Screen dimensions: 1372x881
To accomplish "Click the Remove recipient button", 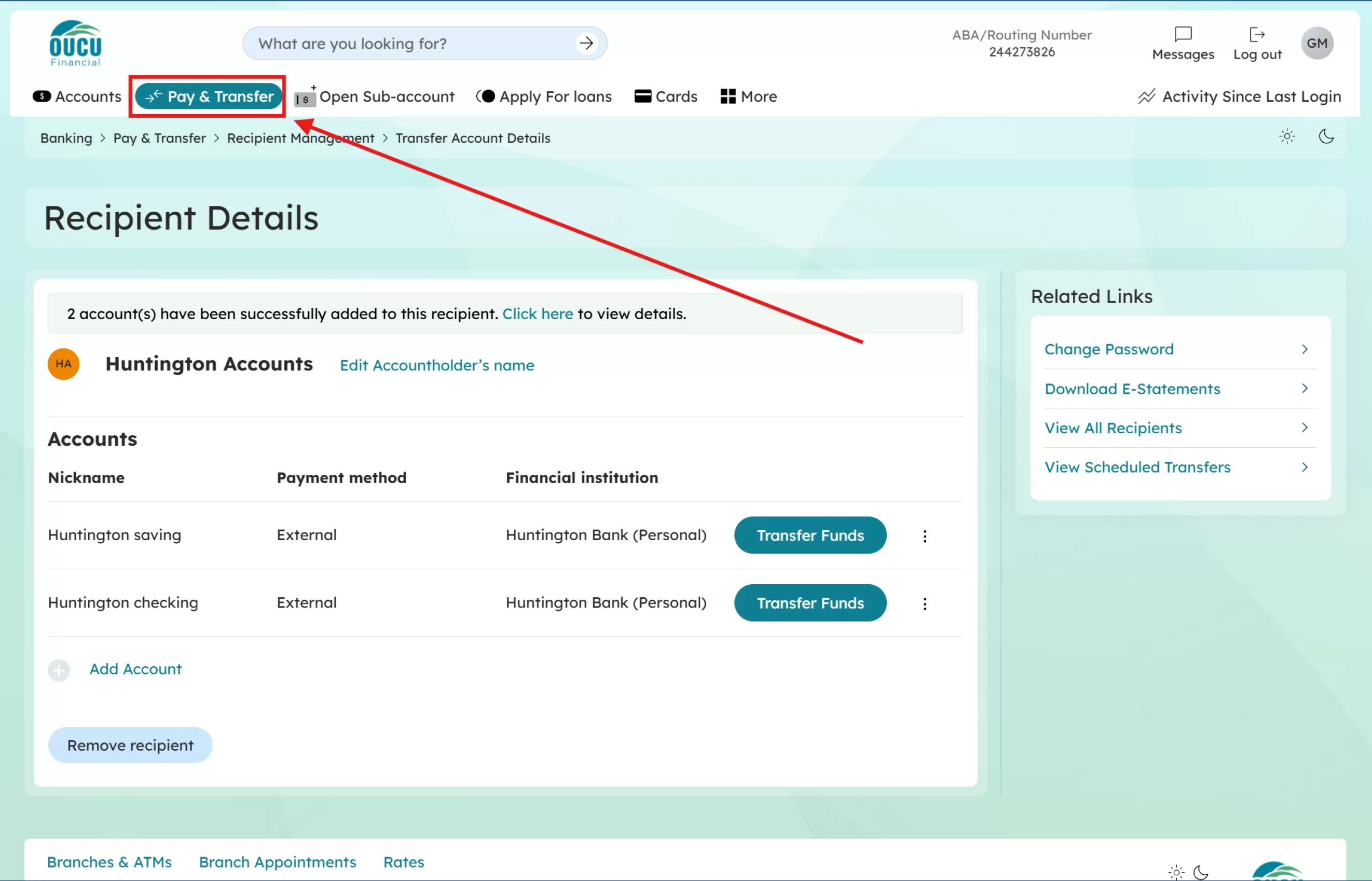I will (x=130, y=745).
